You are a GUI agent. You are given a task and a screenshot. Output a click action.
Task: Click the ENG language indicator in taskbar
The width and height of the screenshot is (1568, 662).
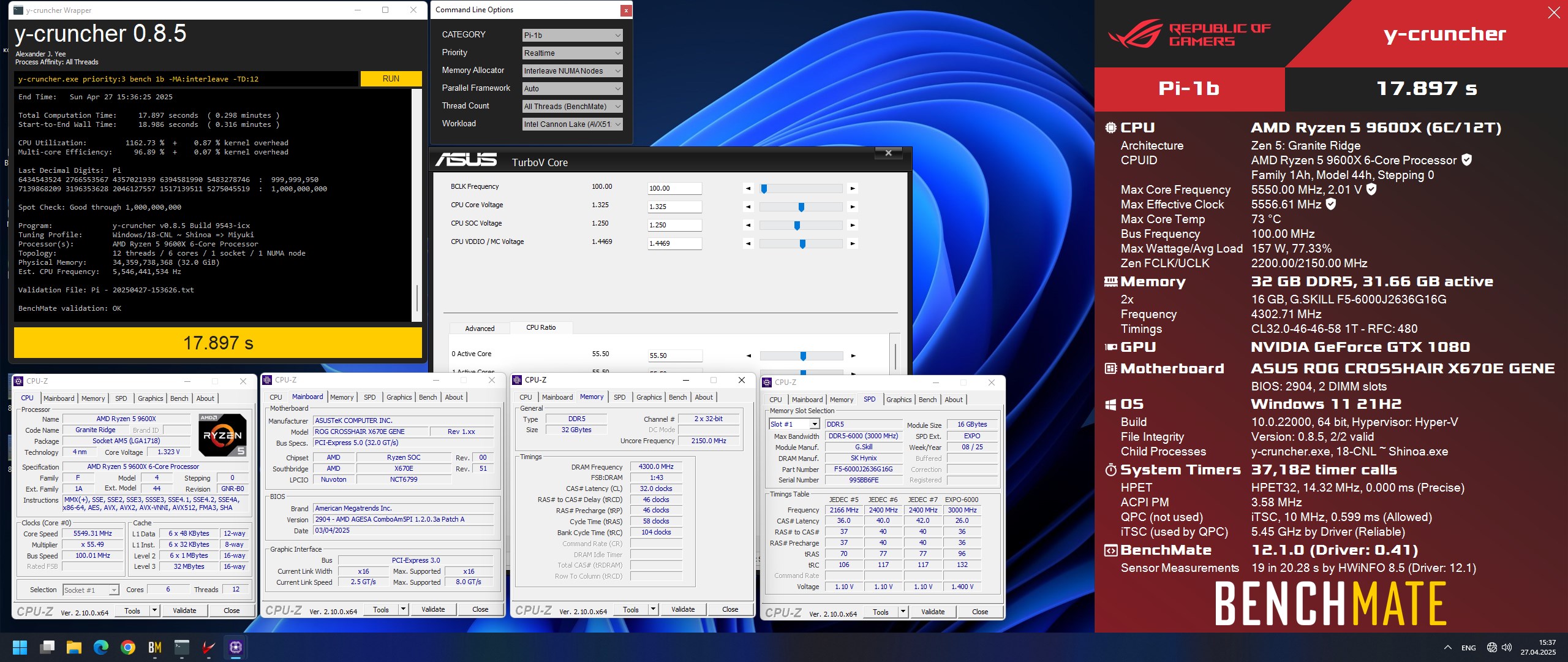tap(1468, 648)
